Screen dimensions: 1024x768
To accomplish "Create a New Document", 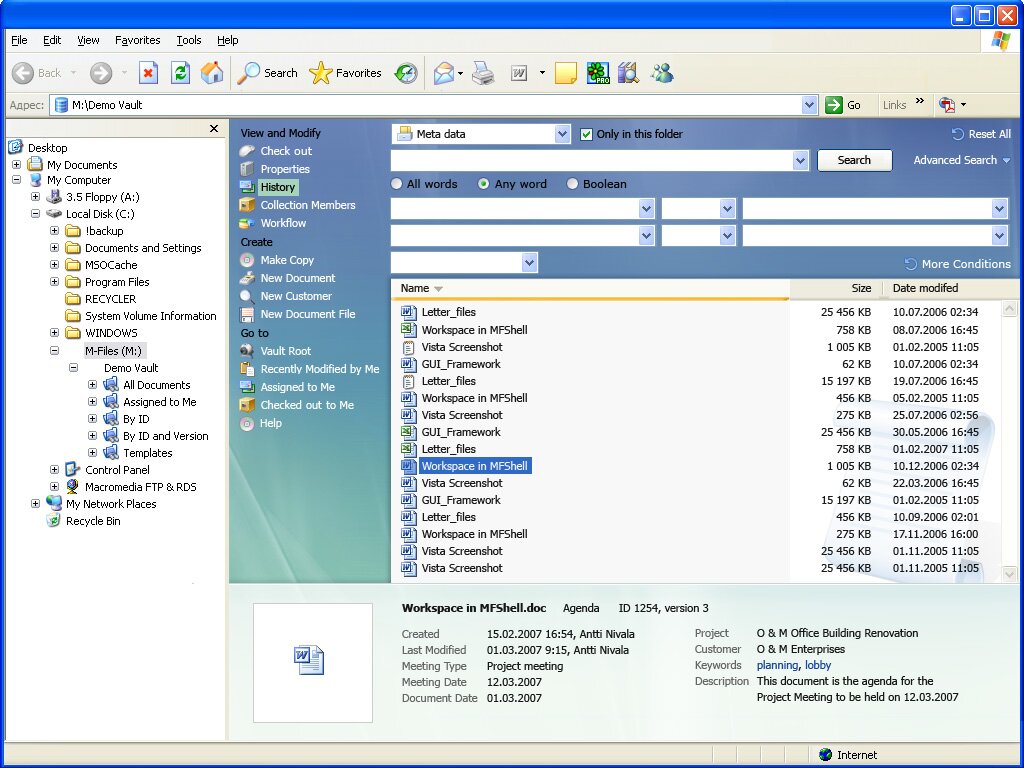I will coord(298,278).
